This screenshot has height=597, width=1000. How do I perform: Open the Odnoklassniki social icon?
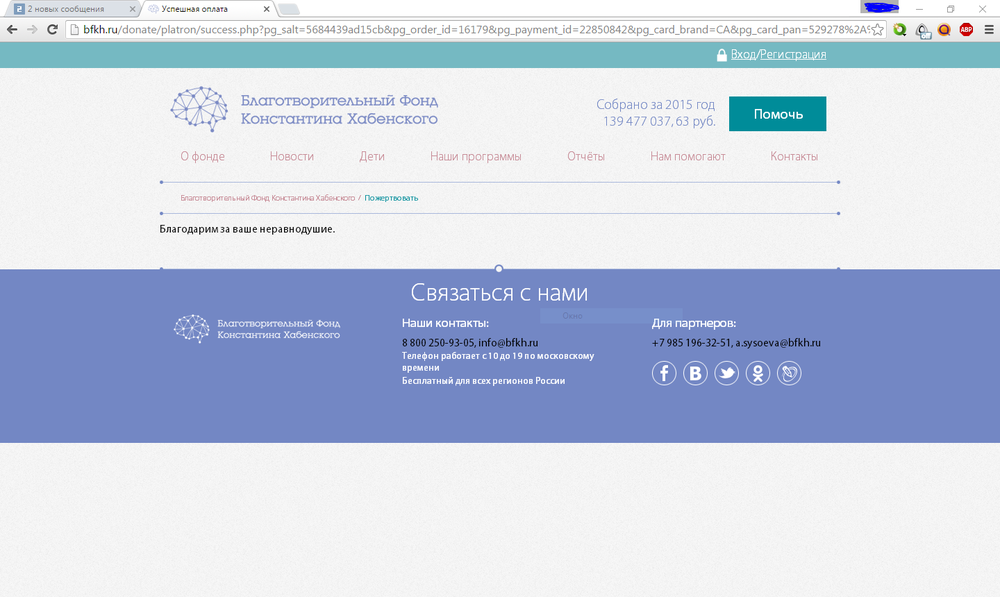pyautogui.click(x=758, y=373)
